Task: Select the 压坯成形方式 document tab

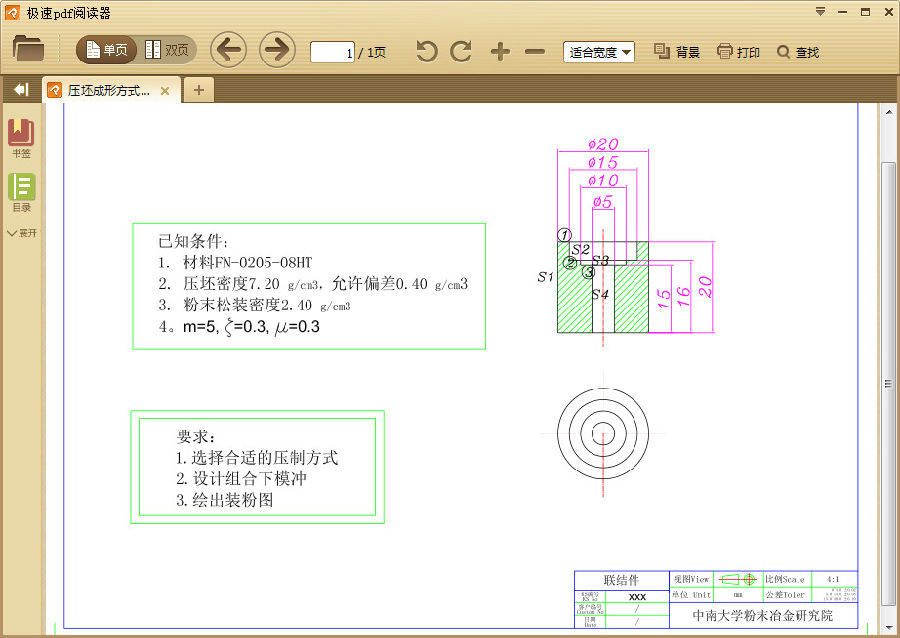Action: click(108, 91)
